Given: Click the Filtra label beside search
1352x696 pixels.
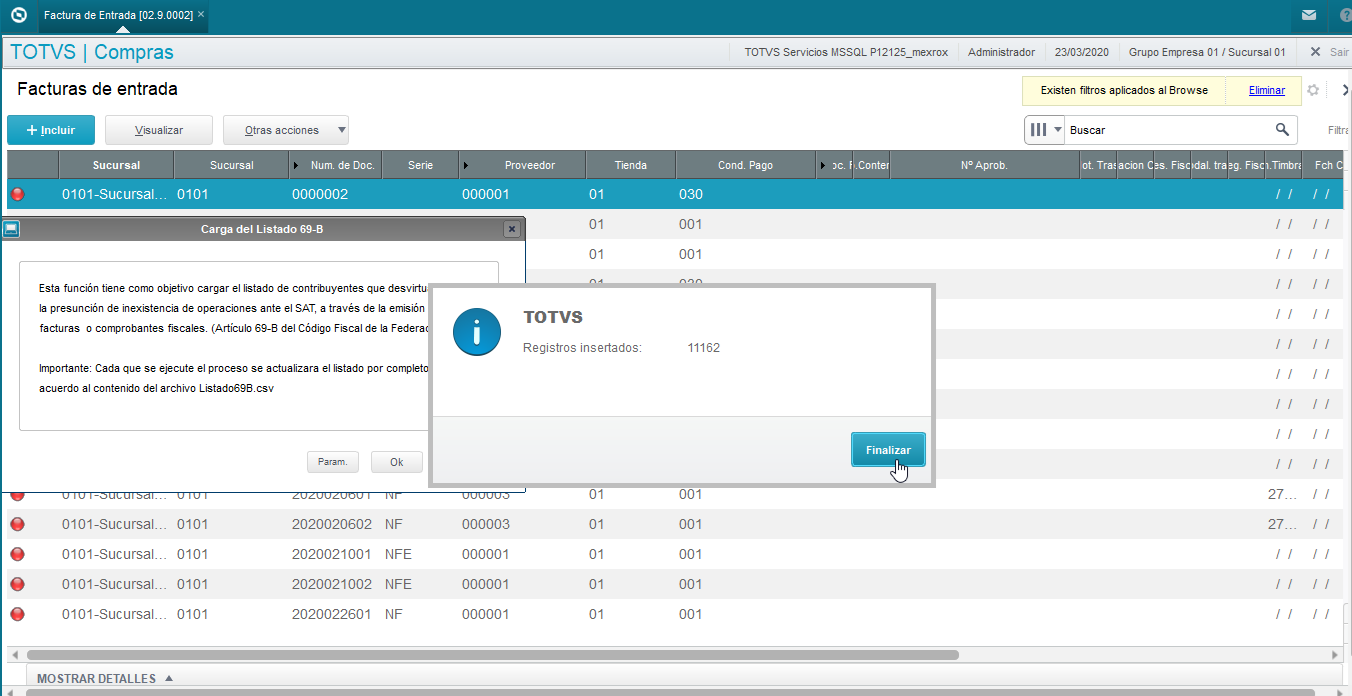Looking at the screenshot, I should tap(1339, 130).
